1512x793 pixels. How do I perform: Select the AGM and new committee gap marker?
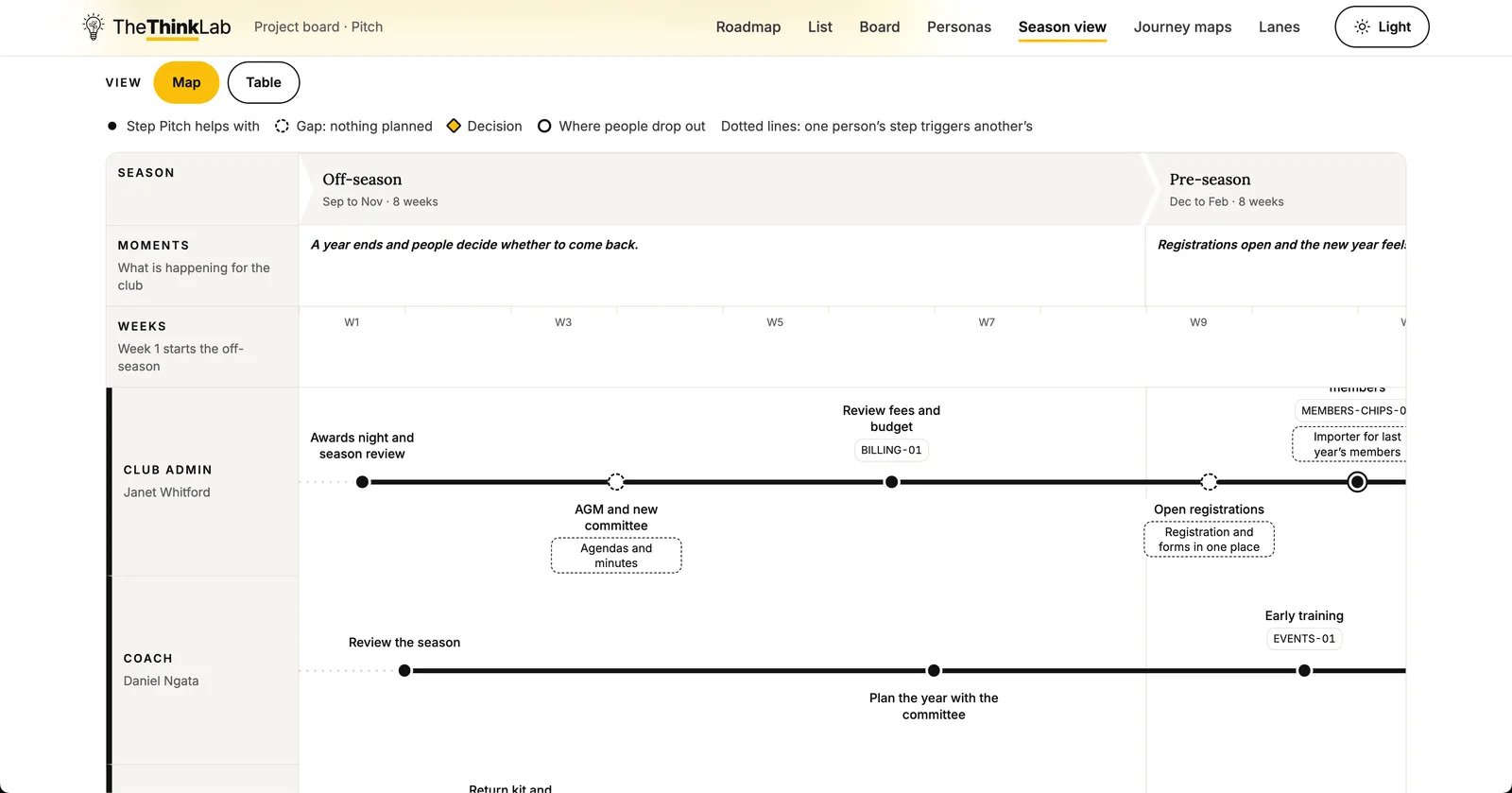click(x=616, y=482)
